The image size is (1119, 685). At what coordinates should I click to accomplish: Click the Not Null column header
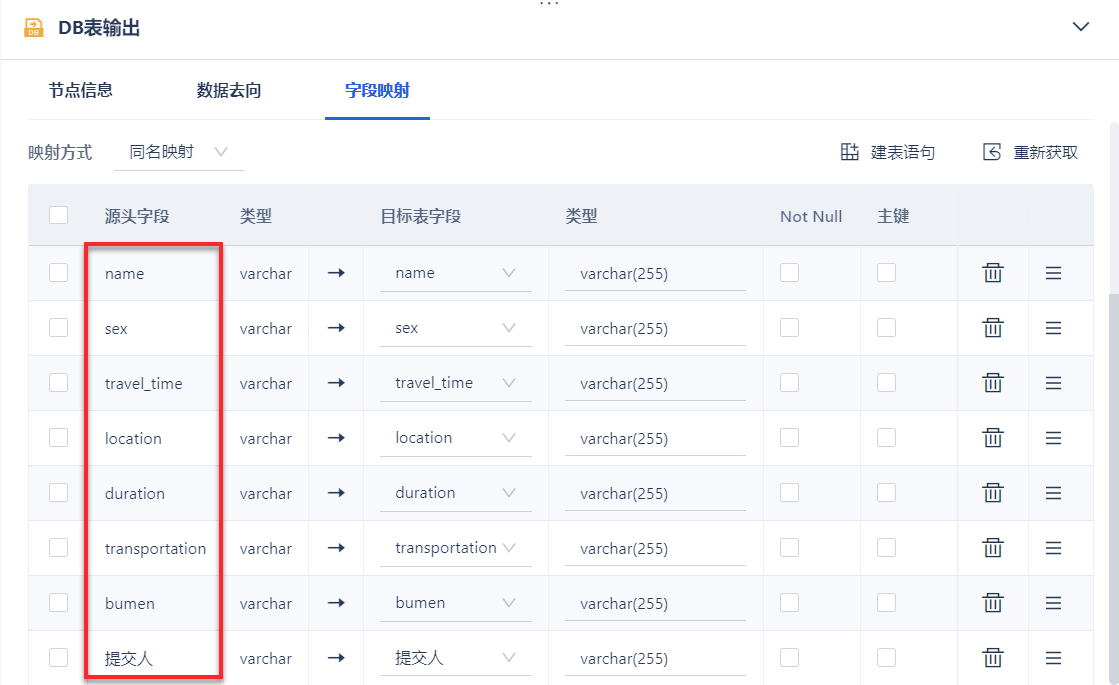coord(811,216)
